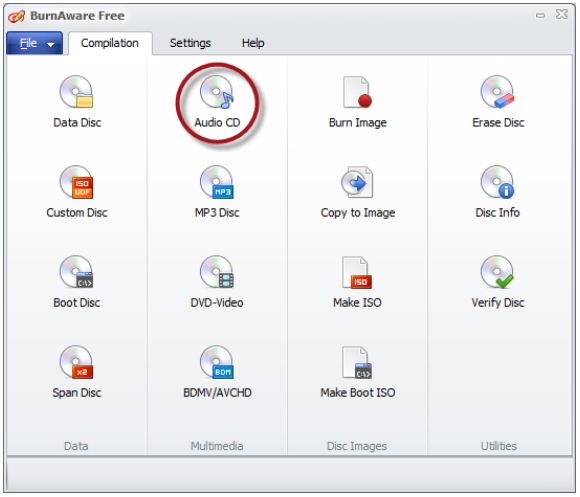Create a Boot Disc project
The width and height of the screenshot is (580, 497).
click(x=77, y=282)
